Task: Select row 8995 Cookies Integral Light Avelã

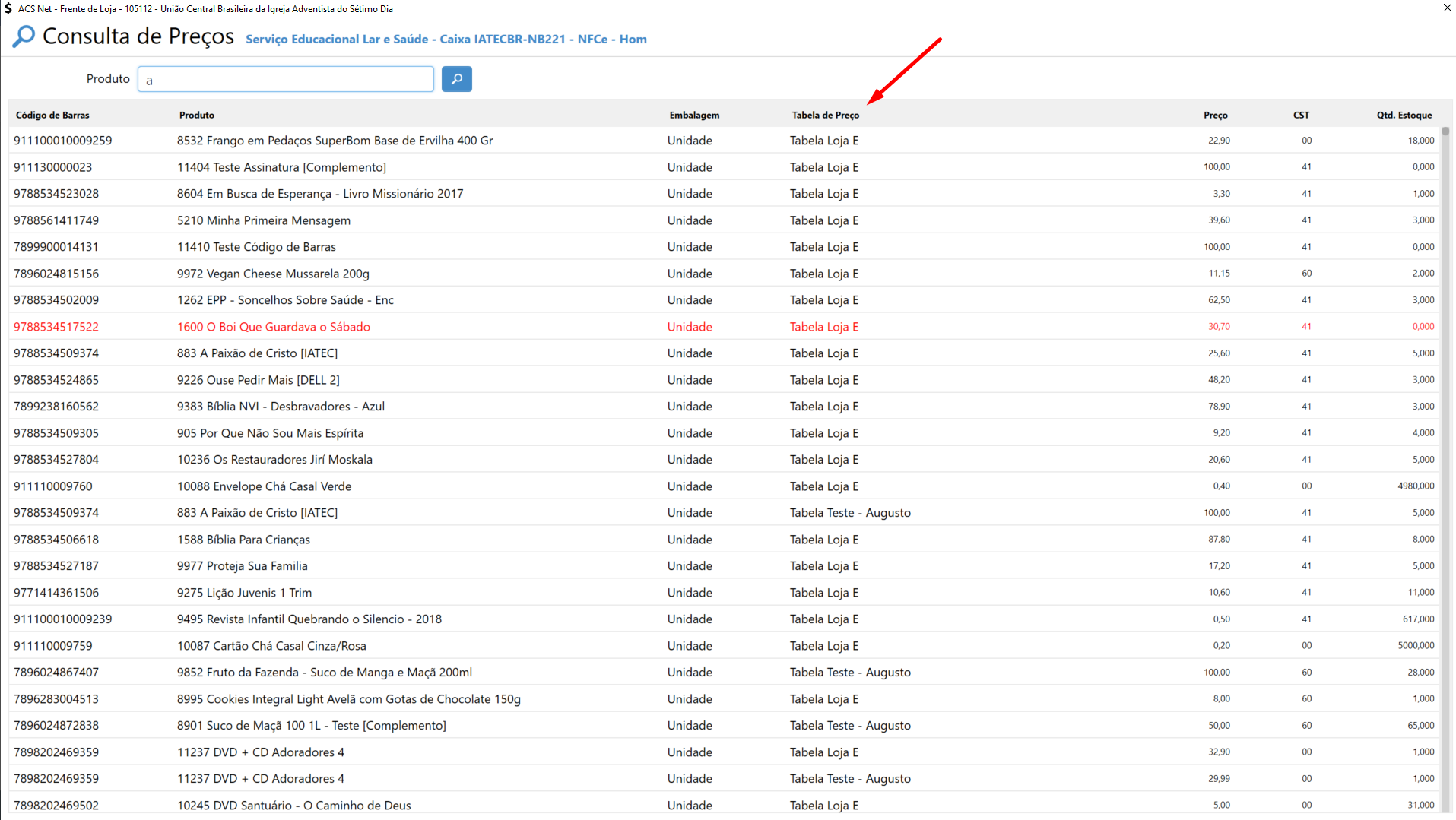Action: coord(725,699)
